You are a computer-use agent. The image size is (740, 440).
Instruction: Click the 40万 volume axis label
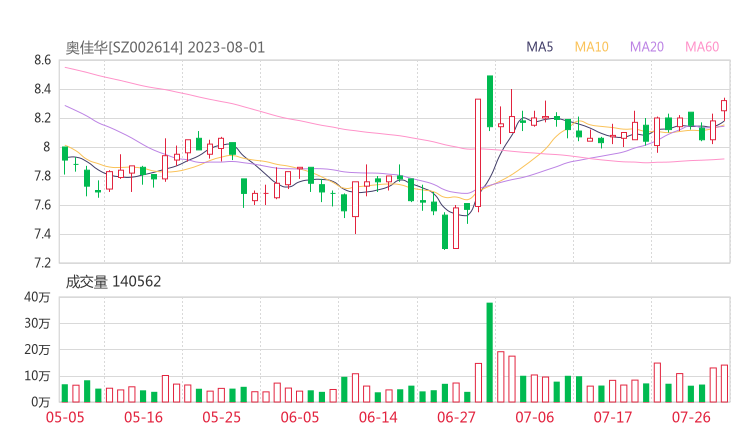click(x=38, y=297)
